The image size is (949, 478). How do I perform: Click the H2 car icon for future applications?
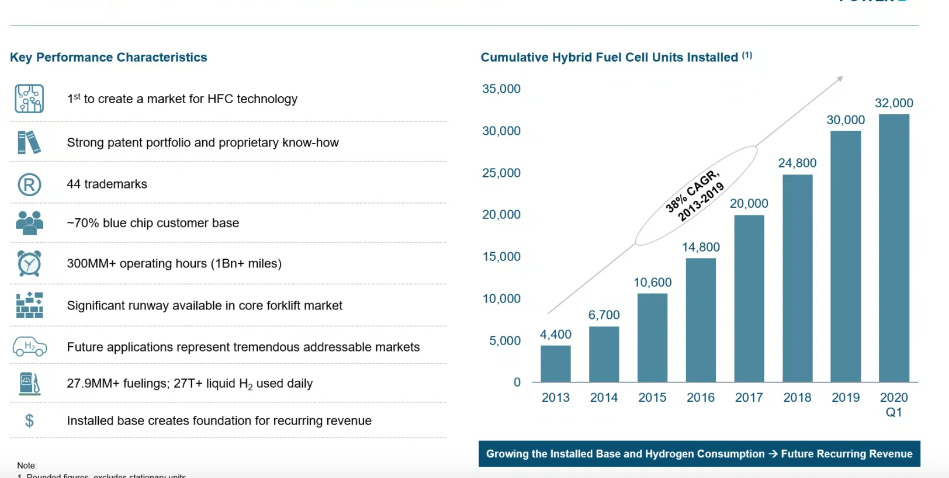pos(30,347)
